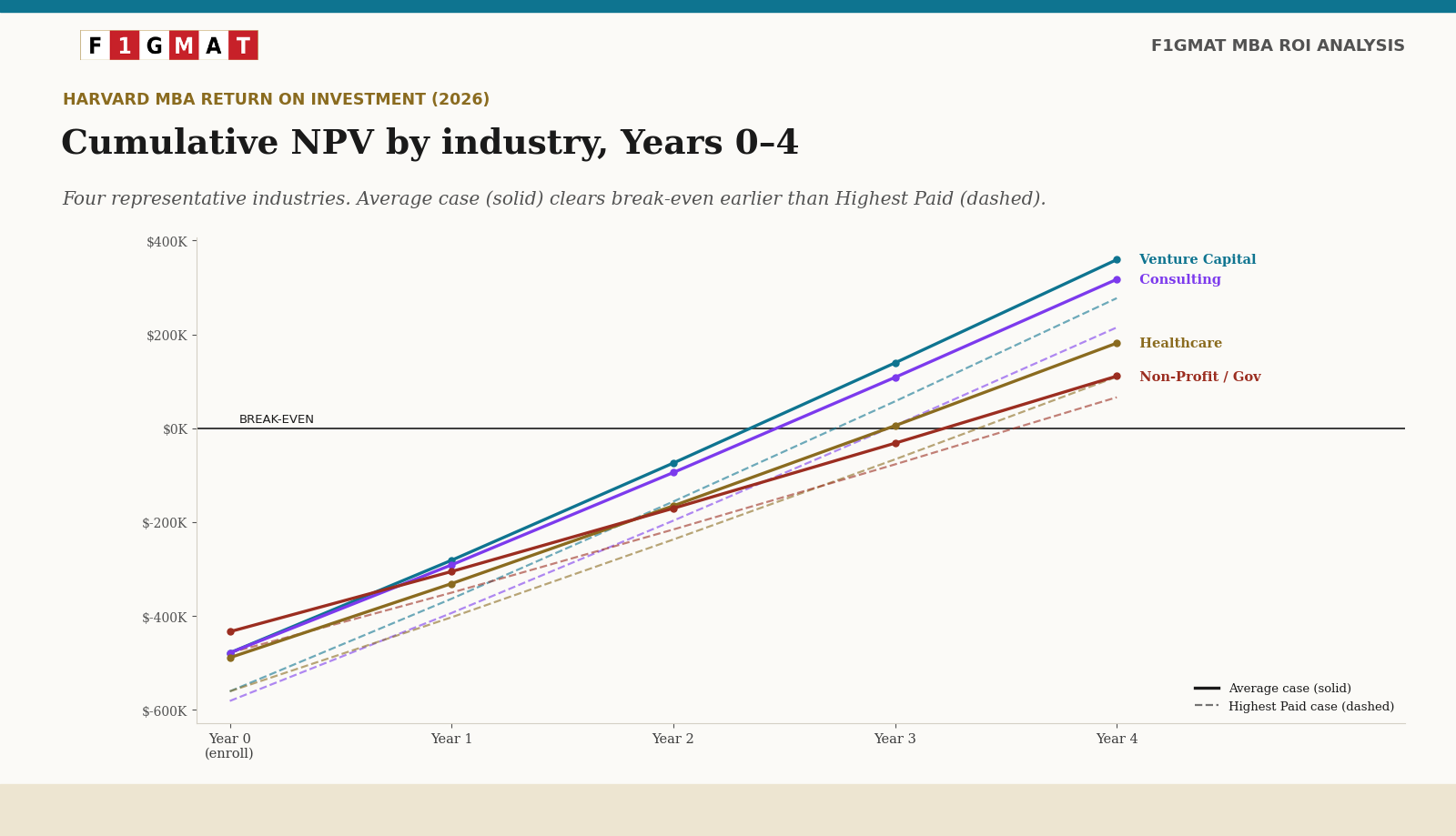Click the $-600K y-axis tick label

pos(165,711)
